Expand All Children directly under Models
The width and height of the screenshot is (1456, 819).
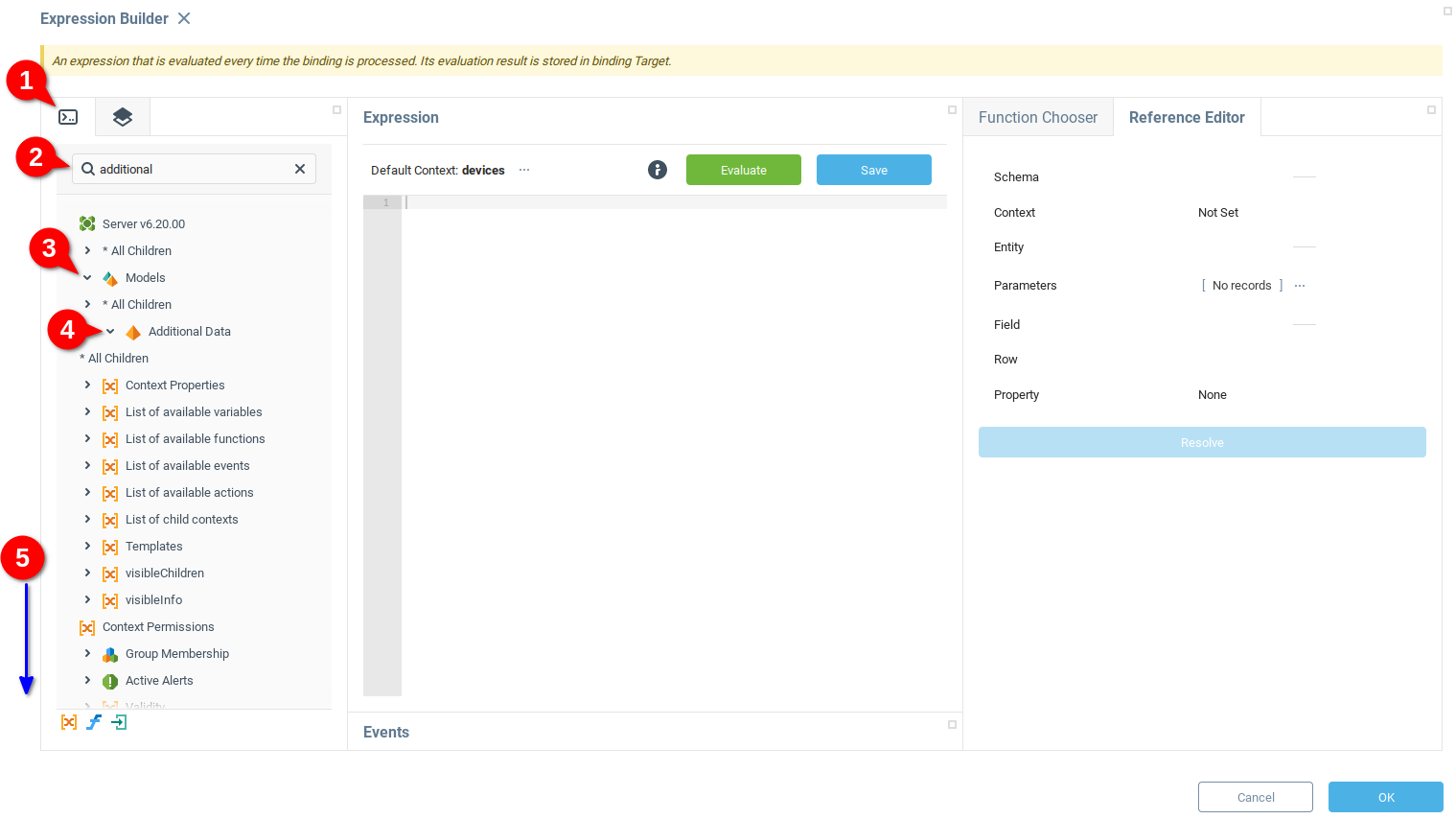coord(87,304)
